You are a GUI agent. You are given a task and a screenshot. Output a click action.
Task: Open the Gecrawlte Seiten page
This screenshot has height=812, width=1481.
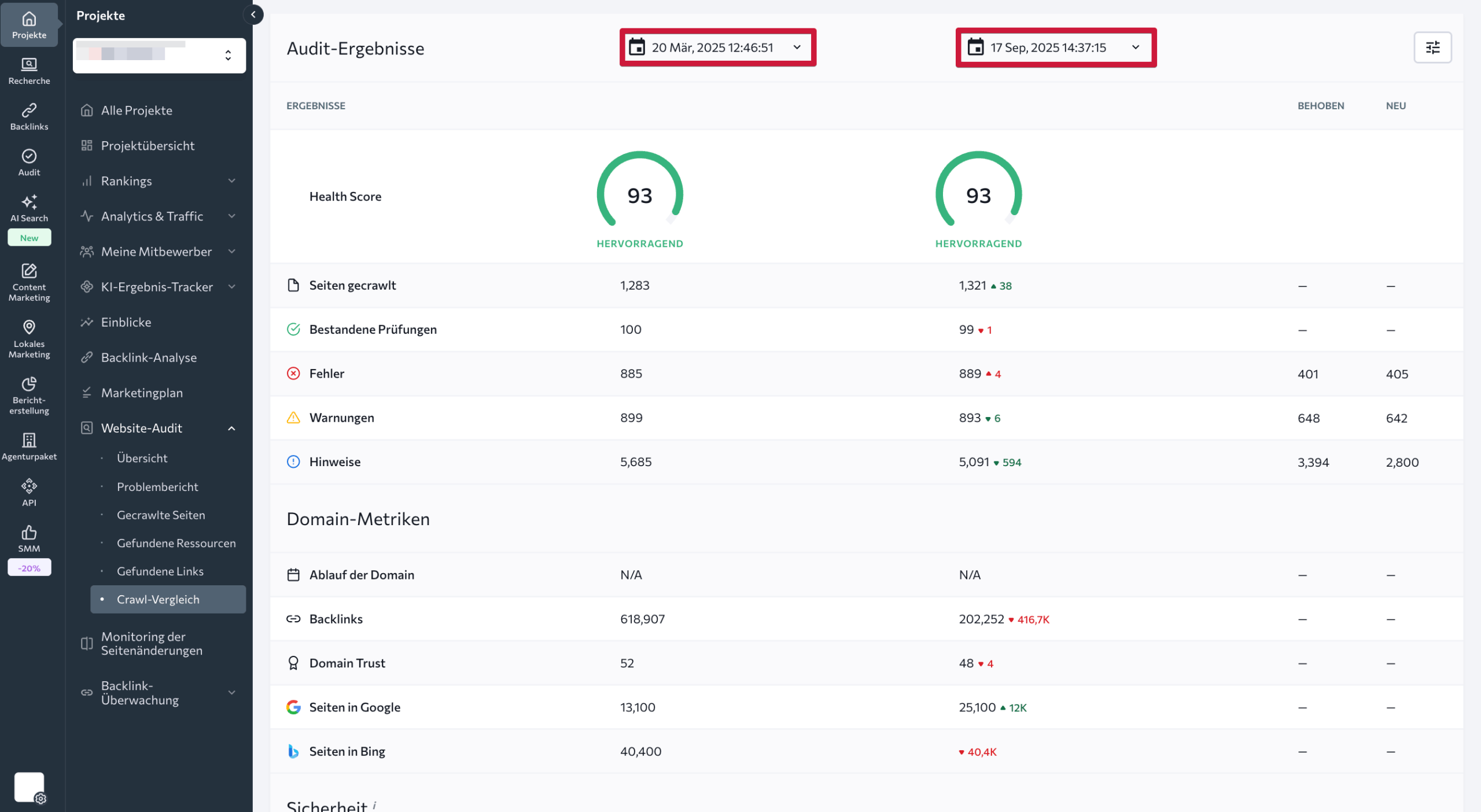tap(161, 515)
